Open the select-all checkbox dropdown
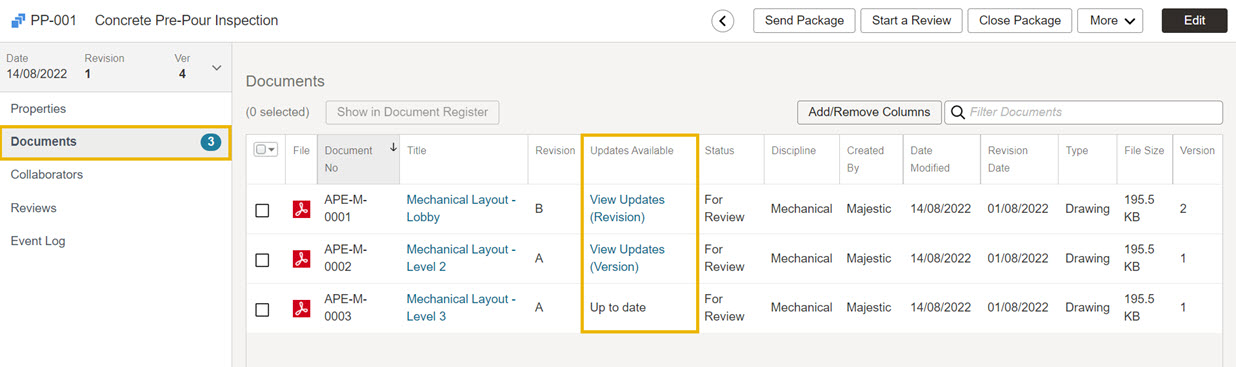The height and width of the screenshot is (367, 1236). tap(267, 150)
